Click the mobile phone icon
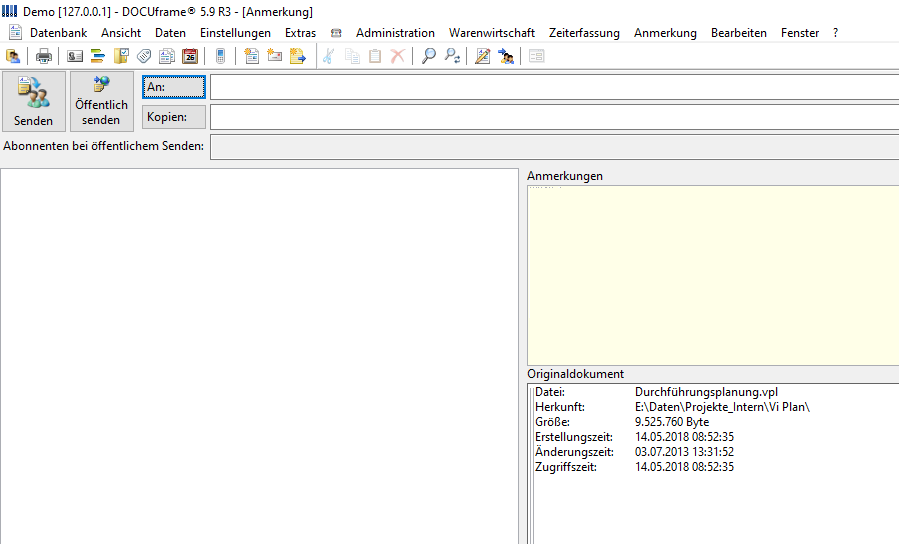Image resolution: width=899 pixels, height=544 pixels. click(x=220, y=56)
